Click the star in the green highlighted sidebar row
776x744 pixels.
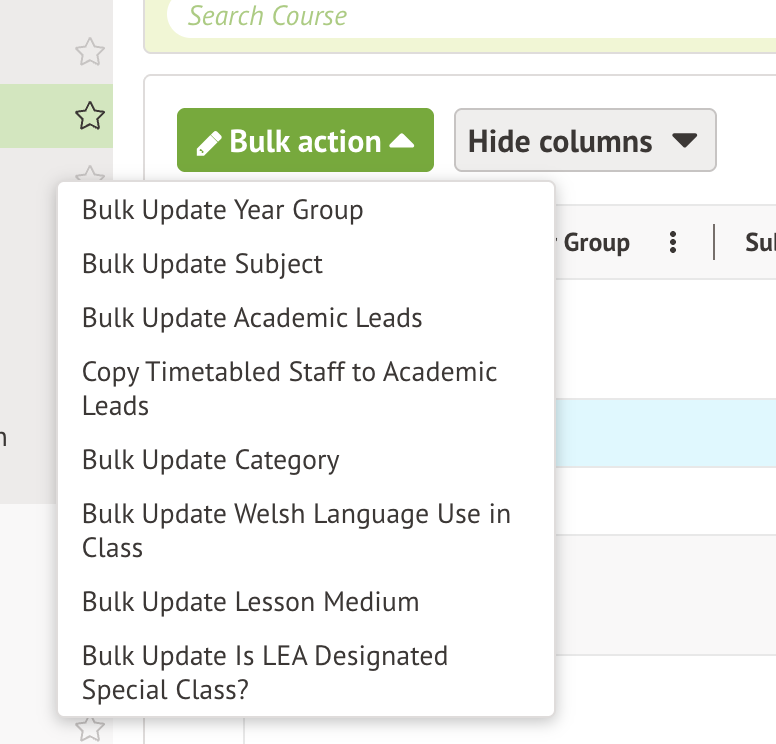[90, 117]
